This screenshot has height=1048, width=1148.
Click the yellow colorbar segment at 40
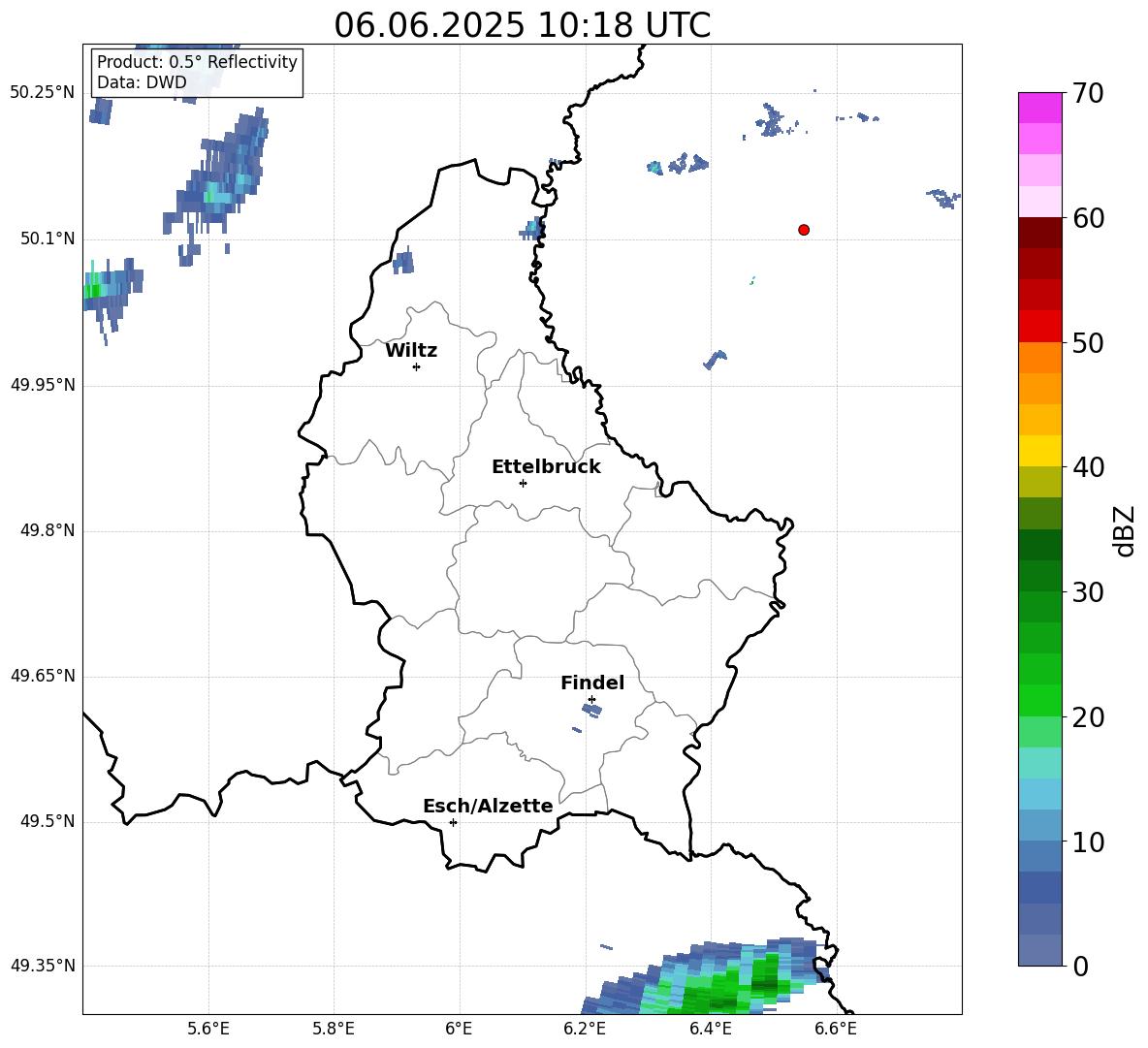(1039, 451)
